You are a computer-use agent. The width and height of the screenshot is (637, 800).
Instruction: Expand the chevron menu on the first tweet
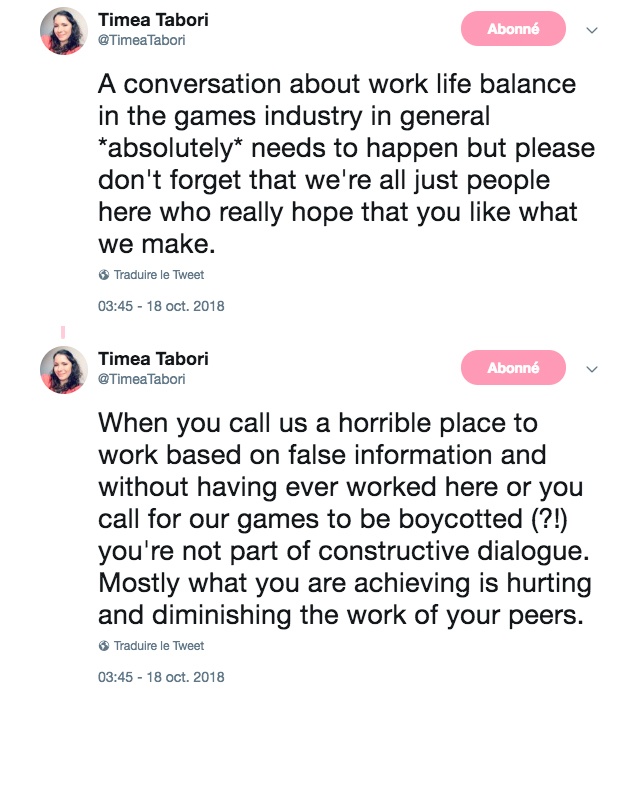(x=591, y=31)
